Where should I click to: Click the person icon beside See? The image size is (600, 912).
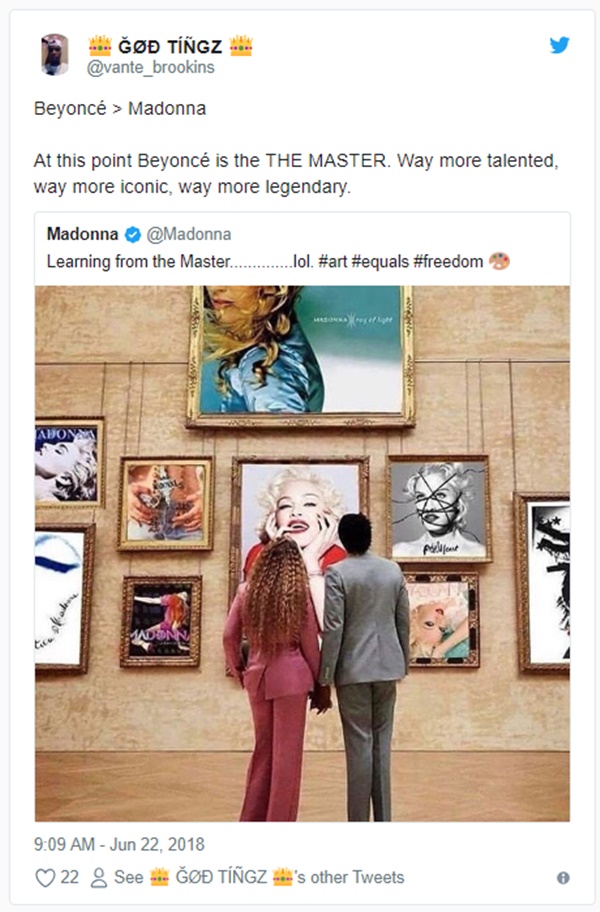[x=99, y=878]
